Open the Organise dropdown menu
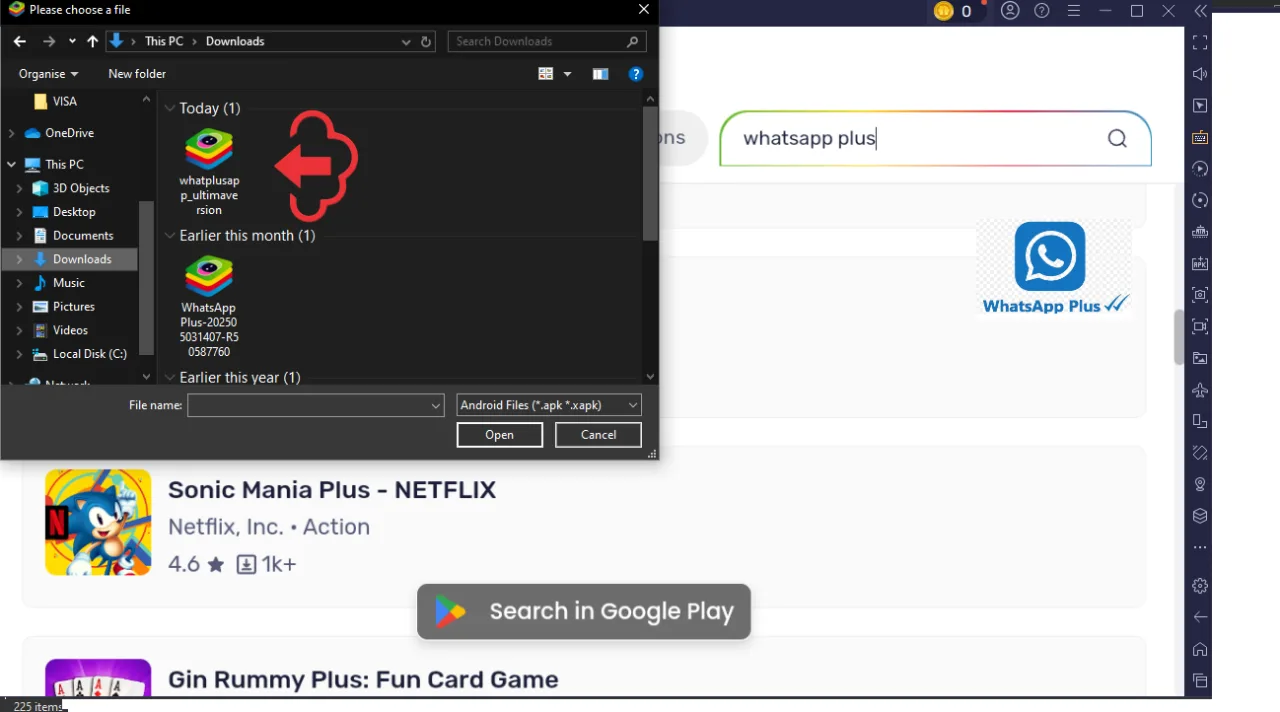The image size is (1280, 712). pyautogui.click(x=48, y=74)
